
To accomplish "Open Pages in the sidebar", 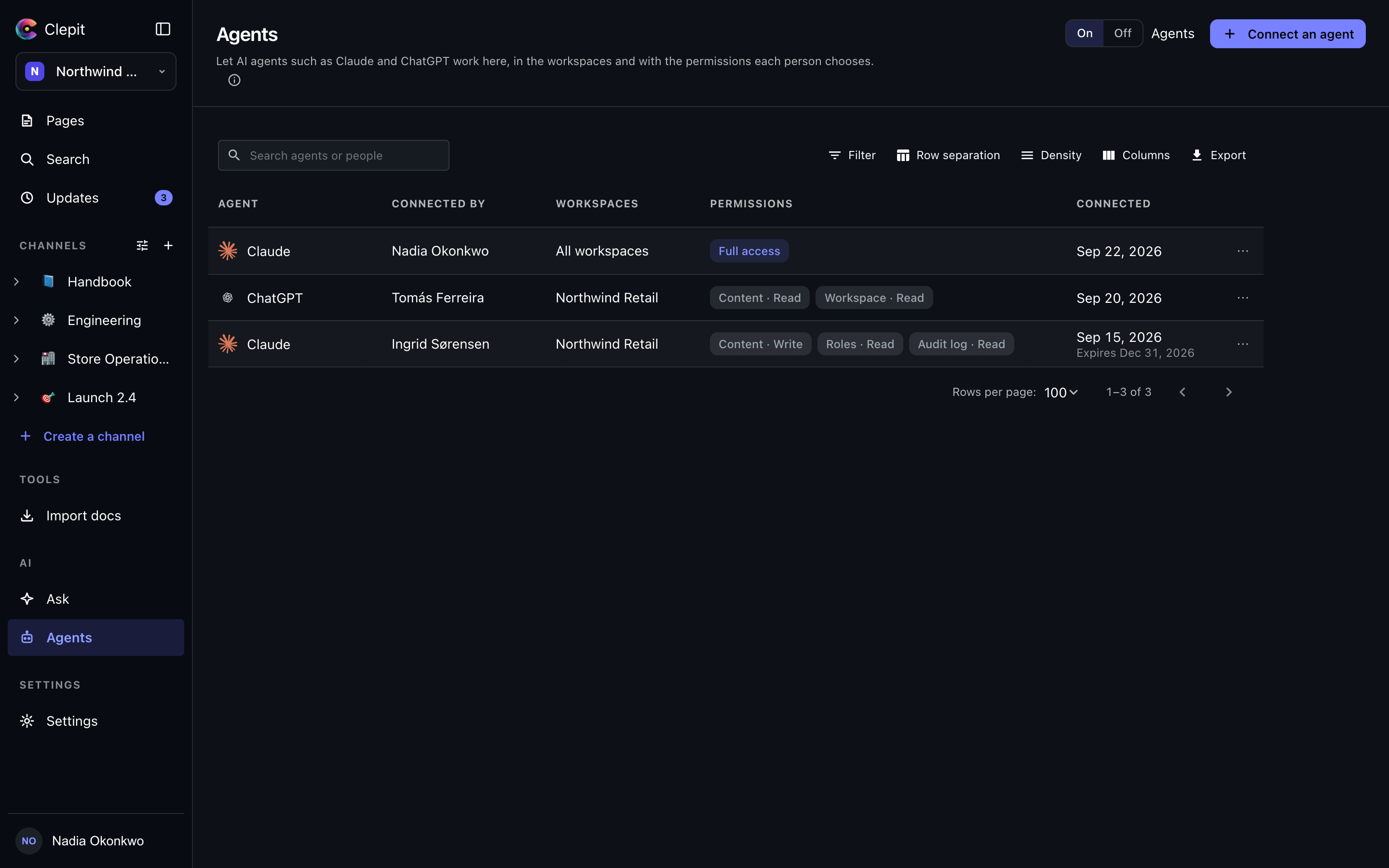I will 96,121.
